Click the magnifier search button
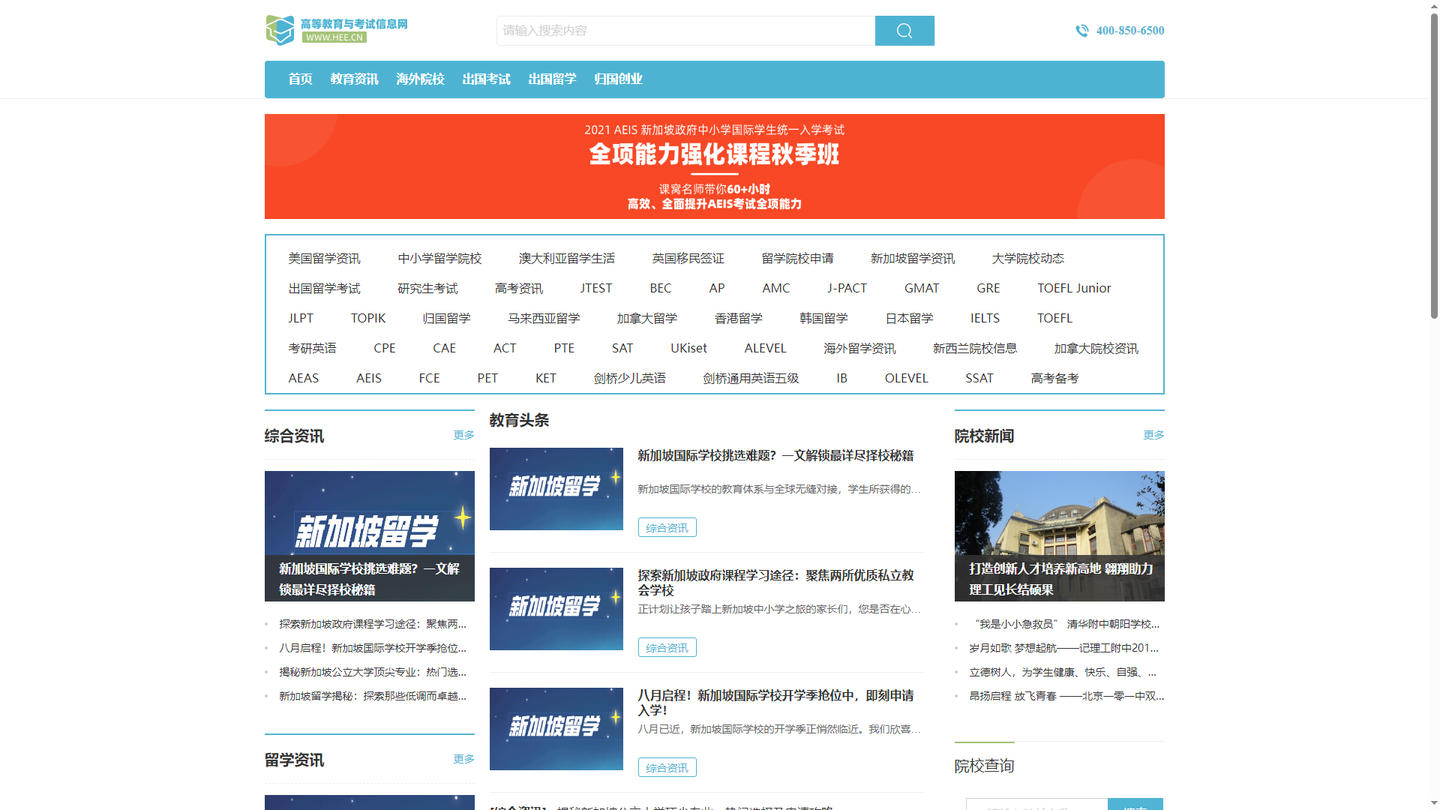The height and width of the screenshot is (810, 1440). (x=904, y=31)
